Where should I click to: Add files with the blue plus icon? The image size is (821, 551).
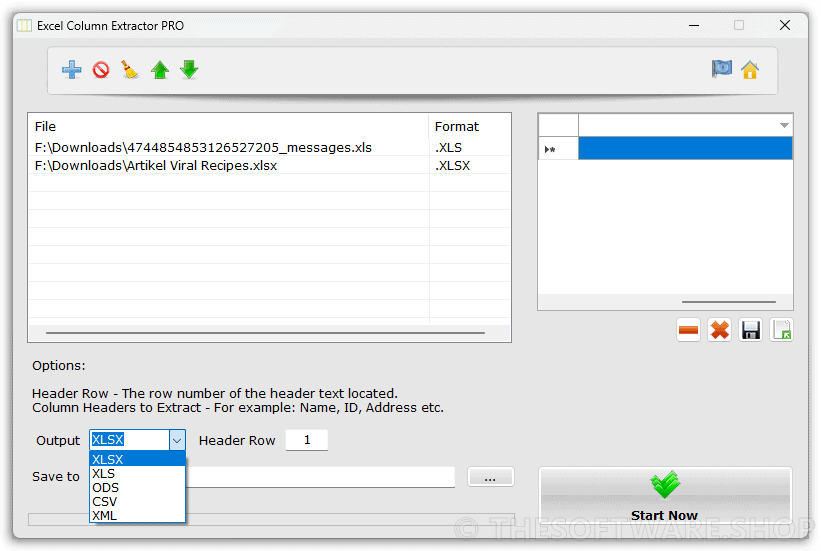(x=72, y=70)
